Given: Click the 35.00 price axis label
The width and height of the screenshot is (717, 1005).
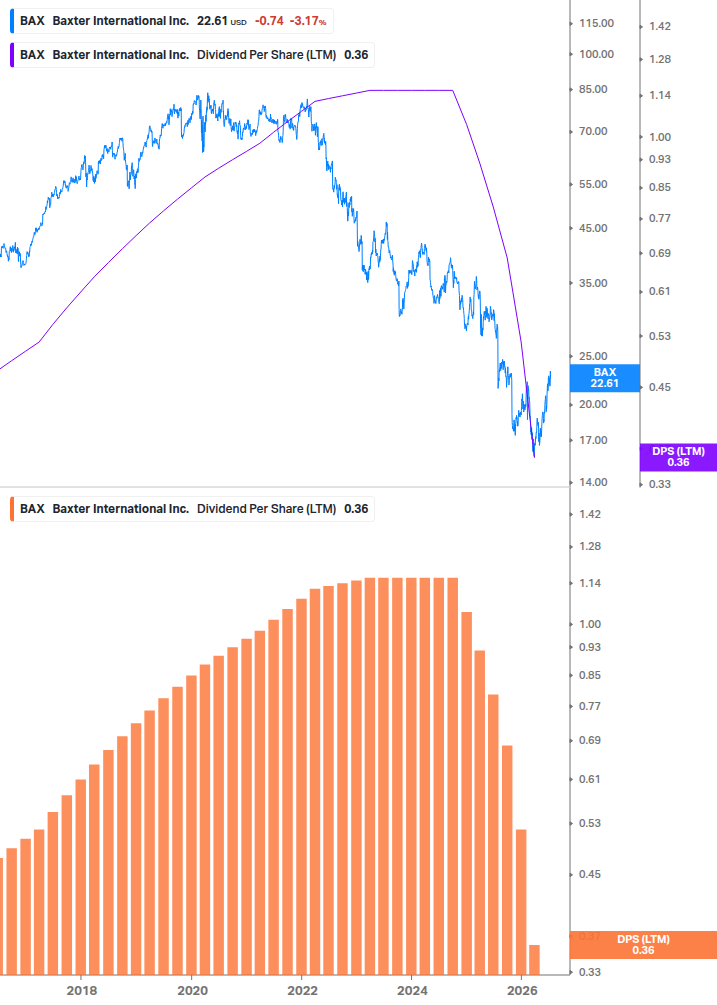Looking at the screenshot, I should pyautogui.click(x=593, y=283).
